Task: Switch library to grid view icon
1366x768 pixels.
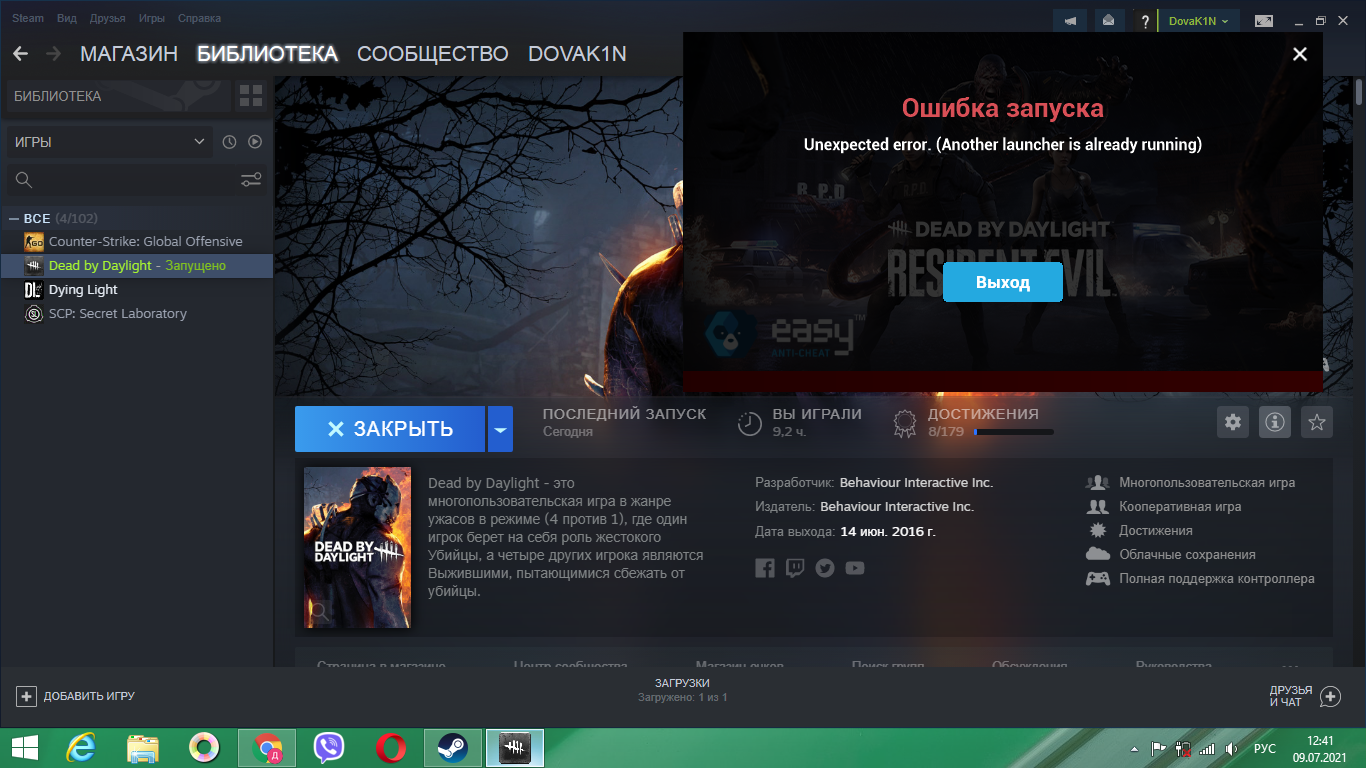Action: point(251,96)
